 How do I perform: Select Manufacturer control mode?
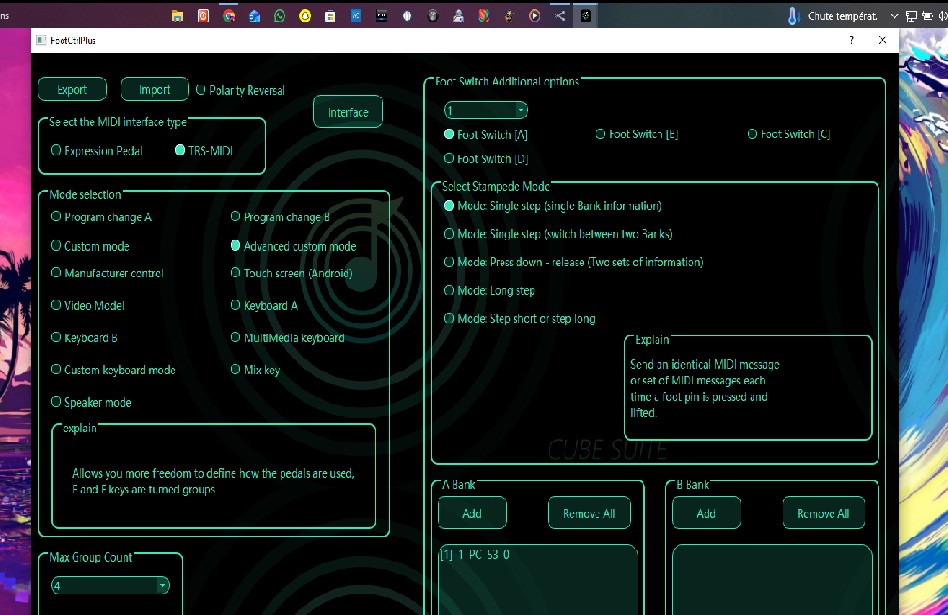coord(107,273)
